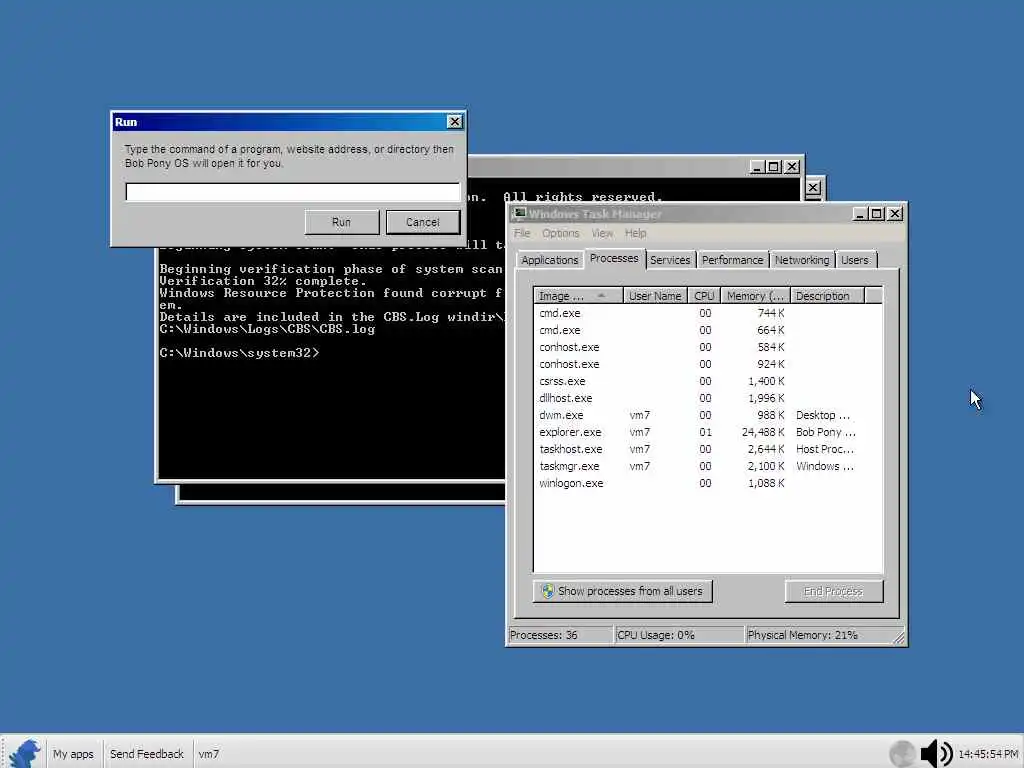The height and width of the screenshot is (768, 1024).
Task: Click the Task Manager resize grip corner
Action: (899, 638)
